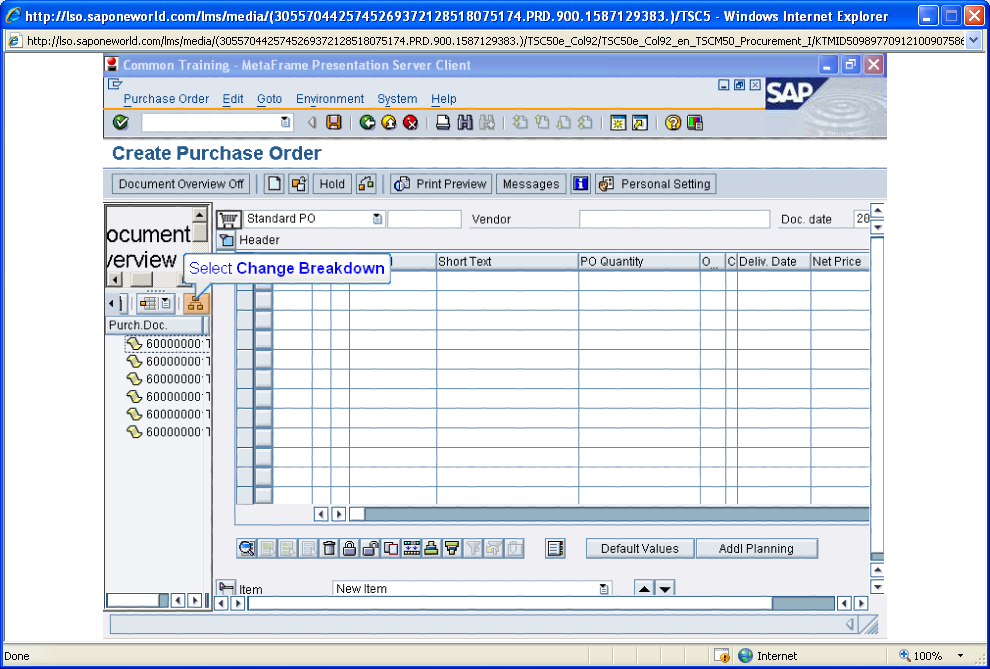Click the stamp icon in item toolbar
Image resolution: width=990 pixels, height=669 pixels.
[431, 548]
